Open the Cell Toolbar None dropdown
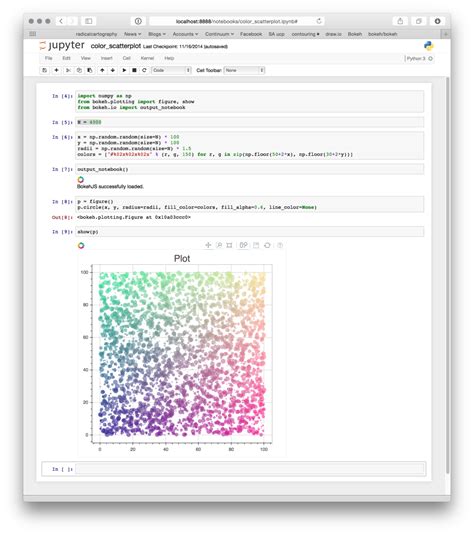Viewport: 474px width, 535px height. click(244, 70)
